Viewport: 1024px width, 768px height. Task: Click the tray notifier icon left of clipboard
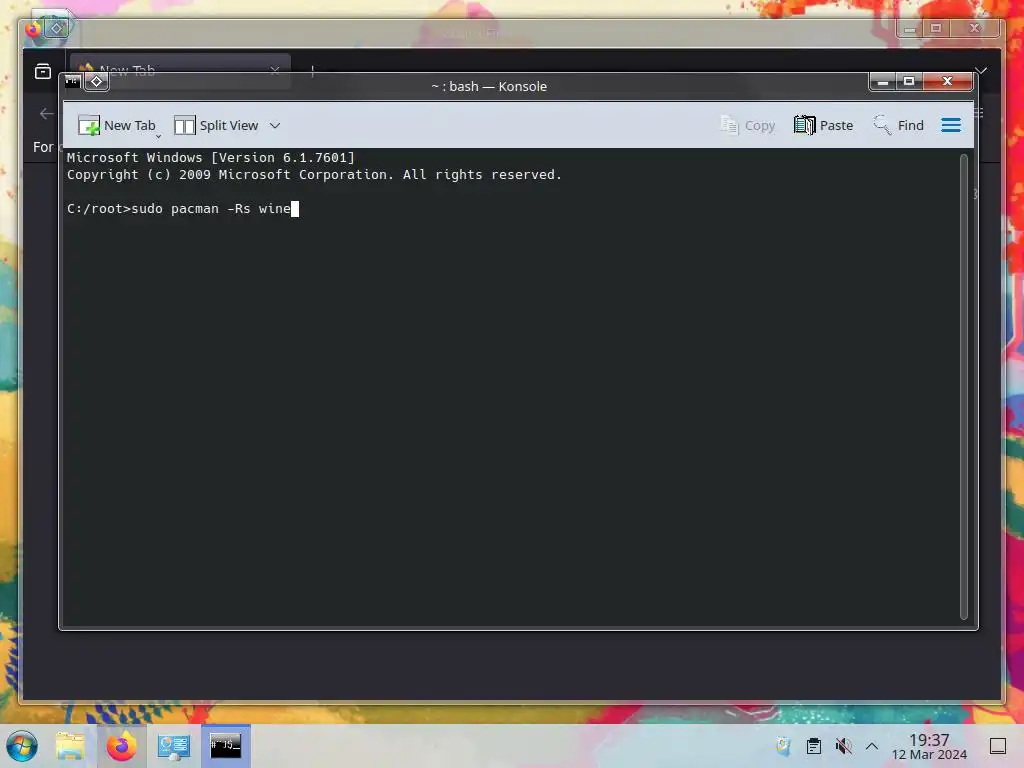coord(784,746)
